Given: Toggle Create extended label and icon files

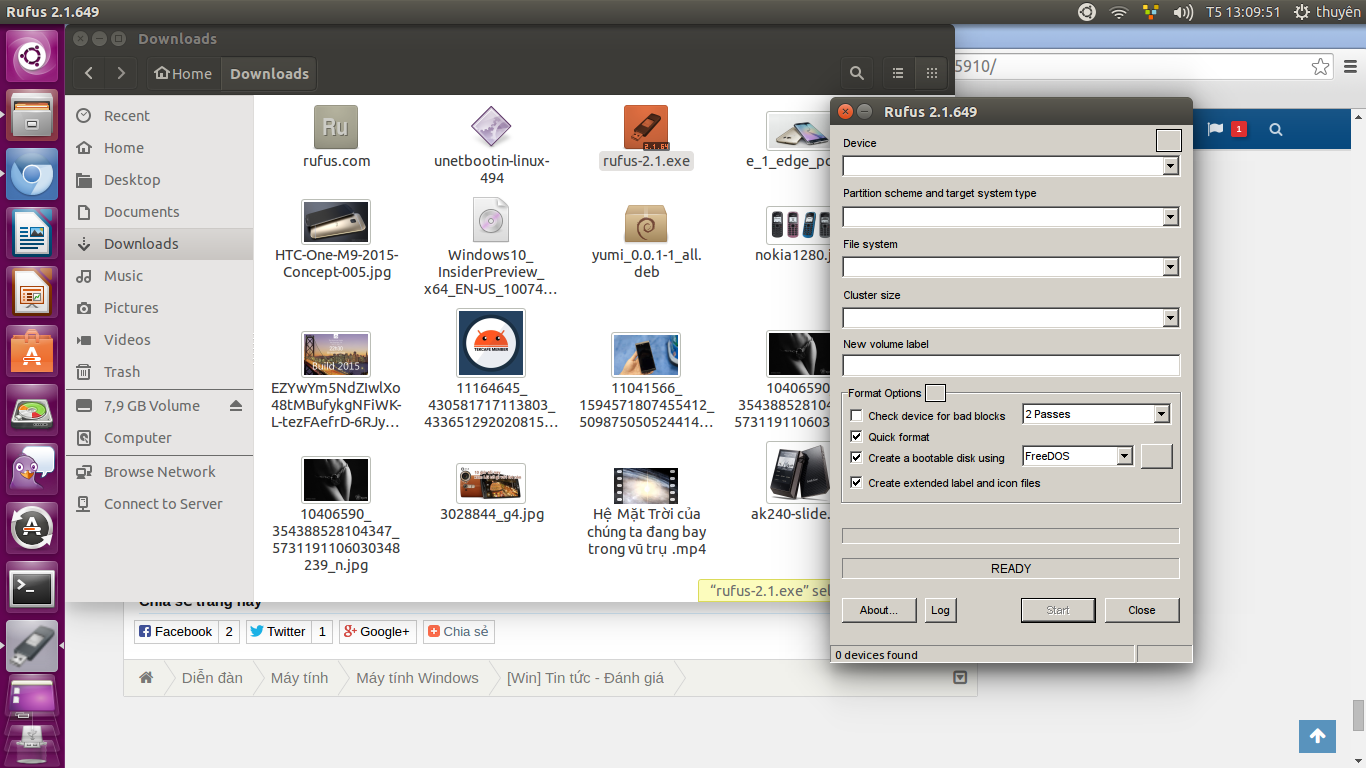Looking at the screenshot, I should tap(856, 483).
